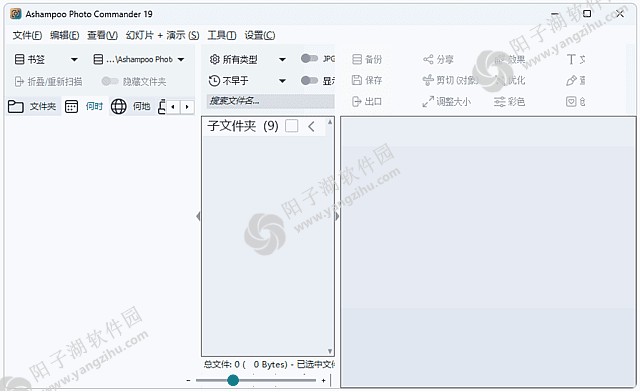Click the 优化 optimize button
This screenshot has height=391, width=640.
click(x=509, y=80)
